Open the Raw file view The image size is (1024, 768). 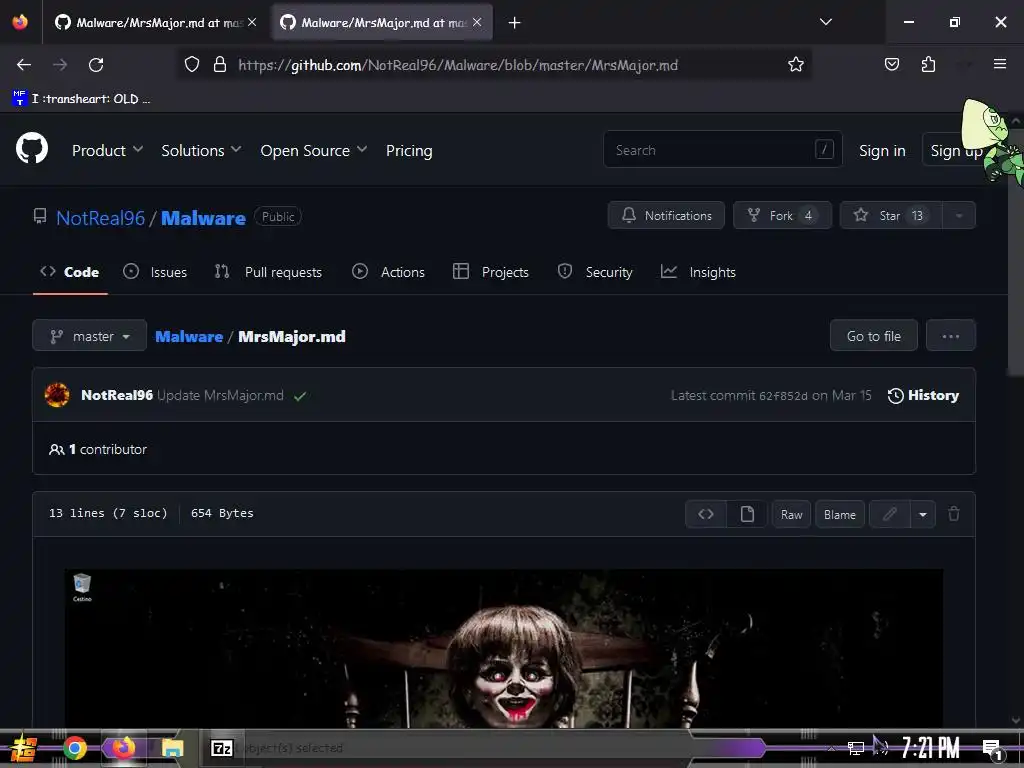[791, 515]
